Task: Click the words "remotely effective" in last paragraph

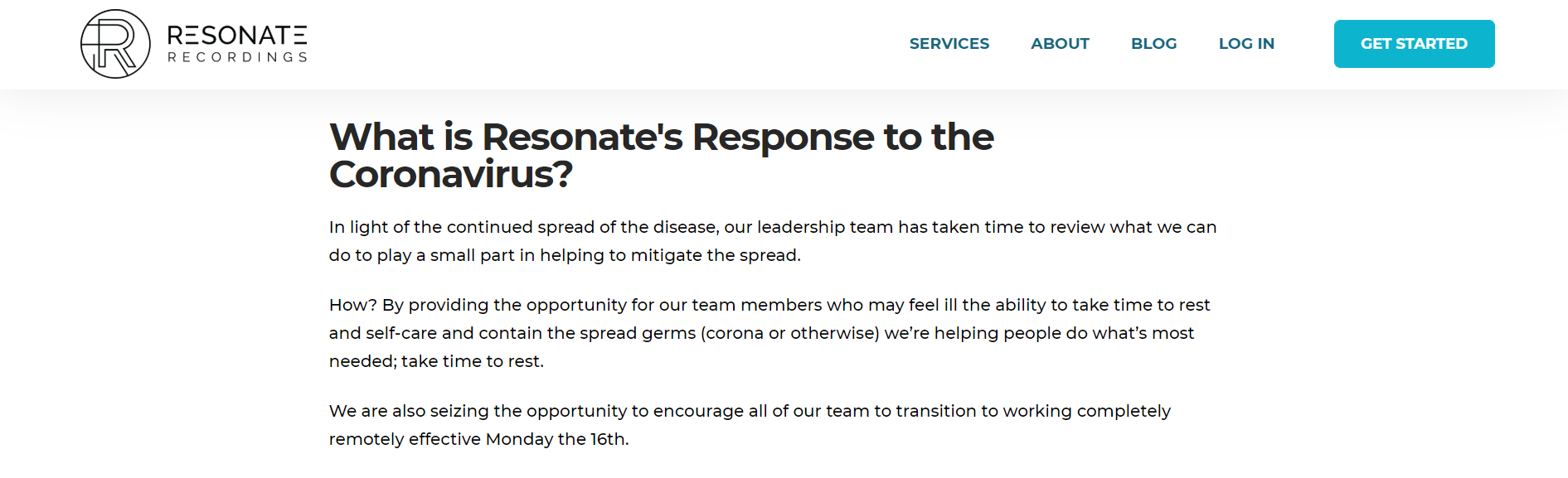Action: 405,439
